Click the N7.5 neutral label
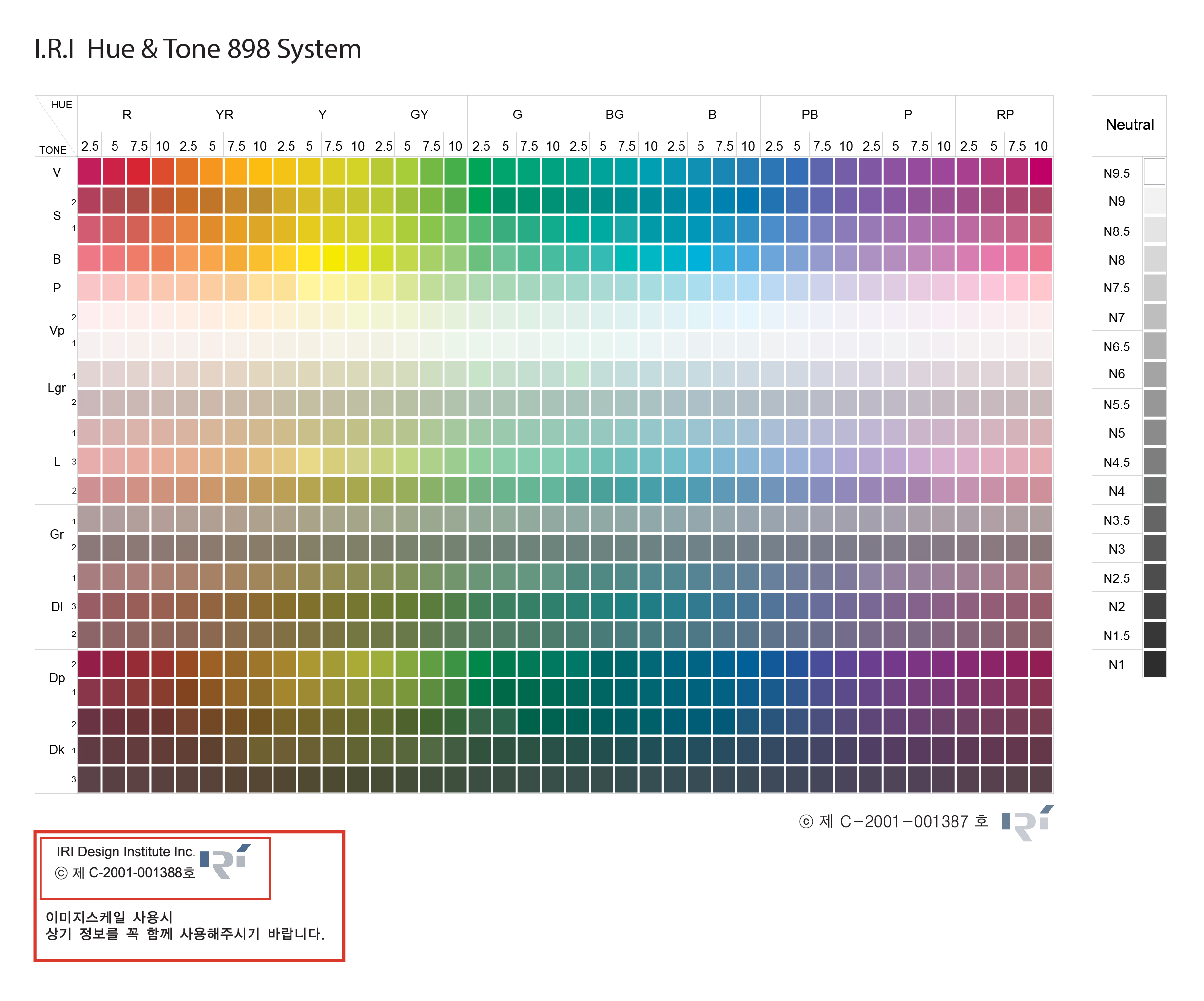 [1116, 288]
